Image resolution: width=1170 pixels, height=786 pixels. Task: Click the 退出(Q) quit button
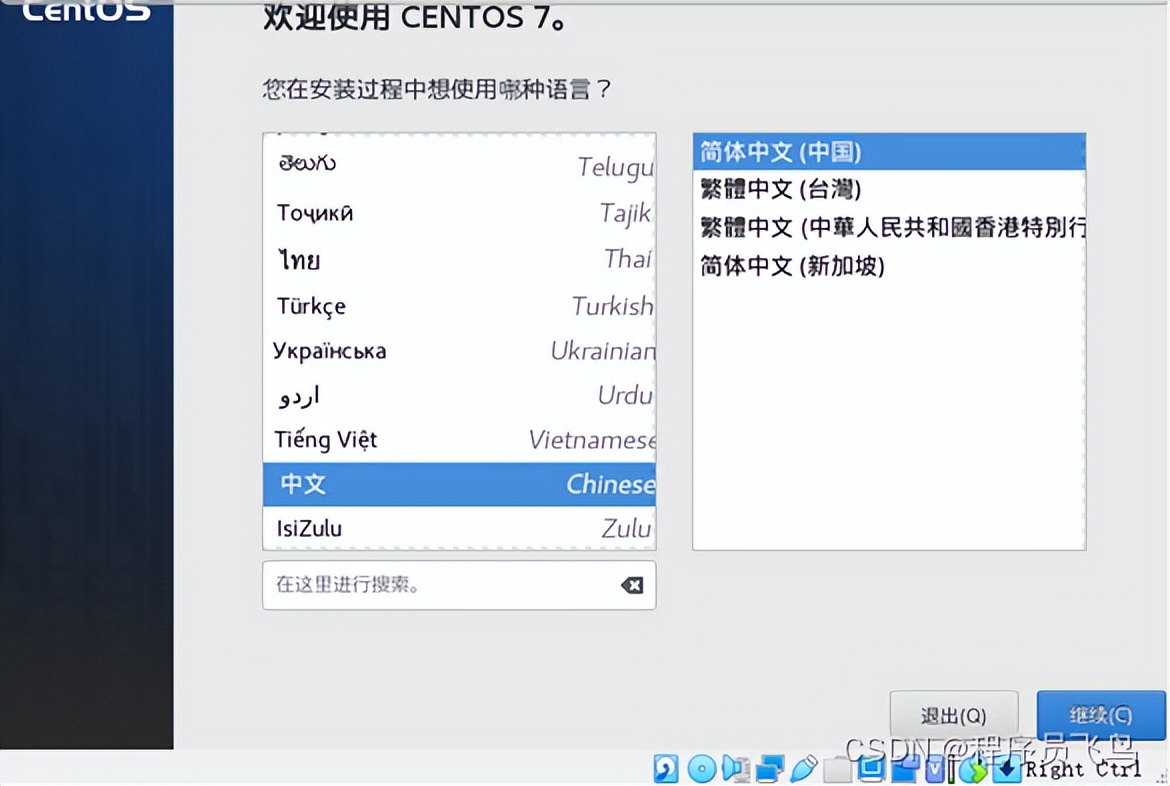954,715
